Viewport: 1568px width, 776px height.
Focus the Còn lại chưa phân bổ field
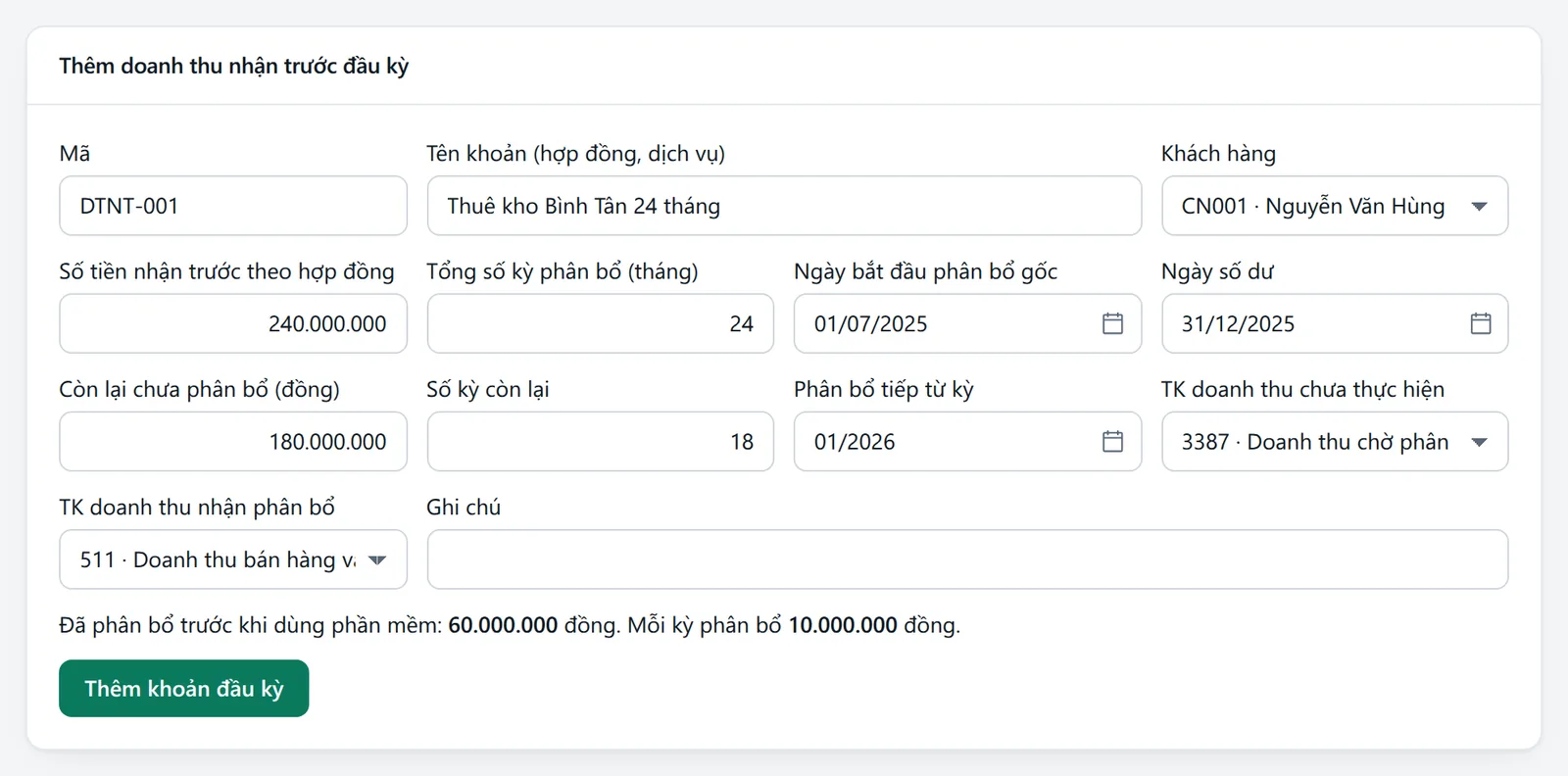[233, 442]
